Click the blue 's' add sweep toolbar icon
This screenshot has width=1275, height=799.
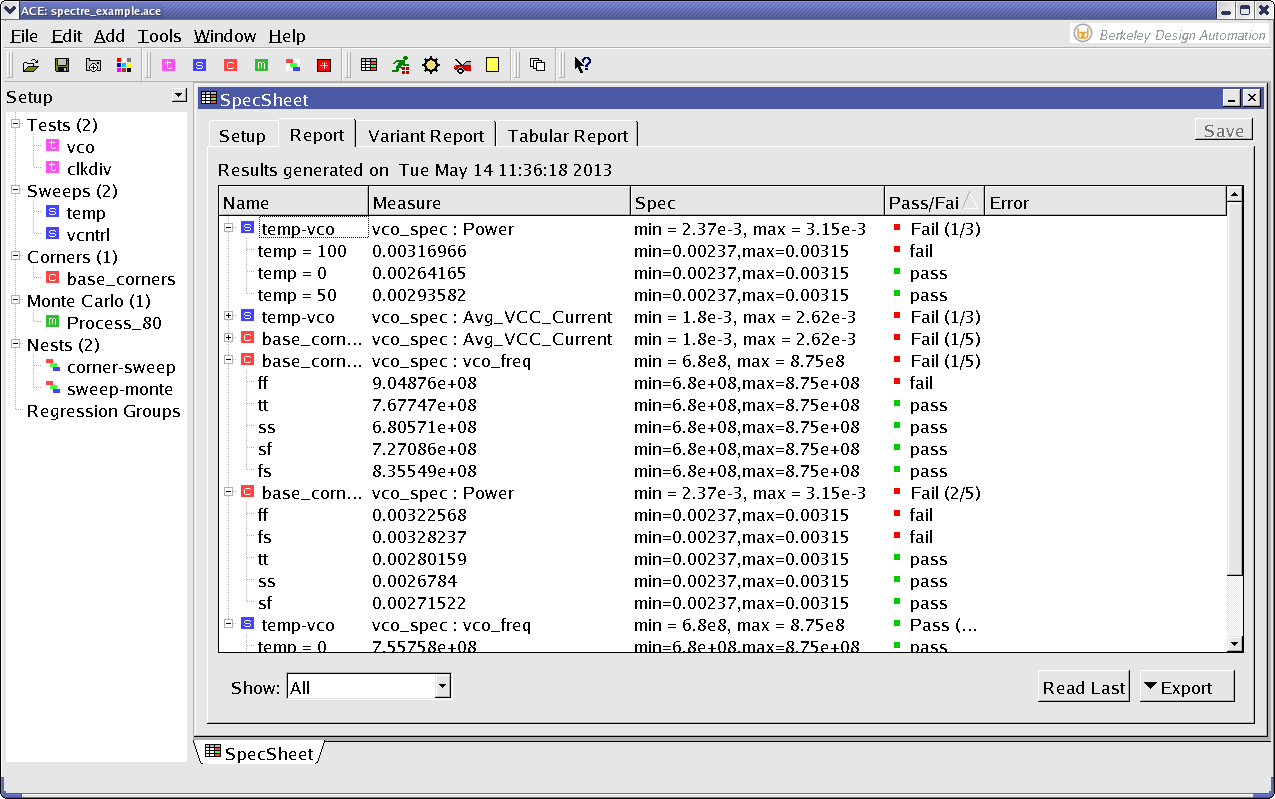[x=199, y=65]
